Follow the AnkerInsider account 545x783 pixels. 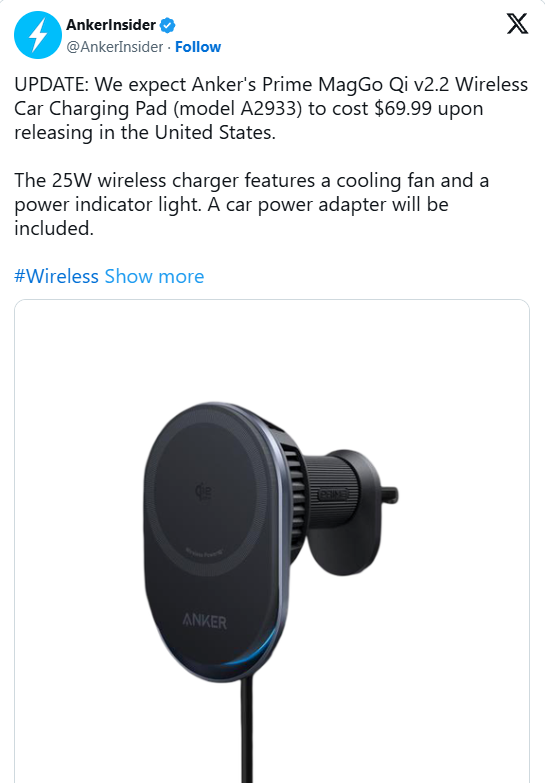(198, 47)
